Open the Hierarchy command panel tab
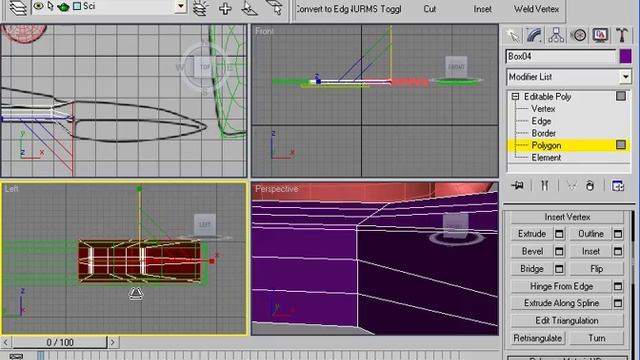 [556, 36]
